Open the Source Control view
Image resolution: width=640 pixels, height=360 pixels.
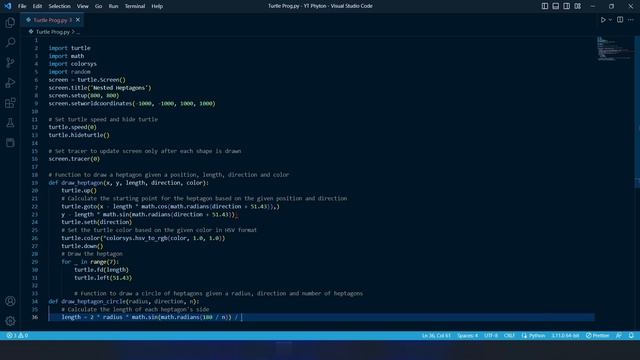point(10,62)
